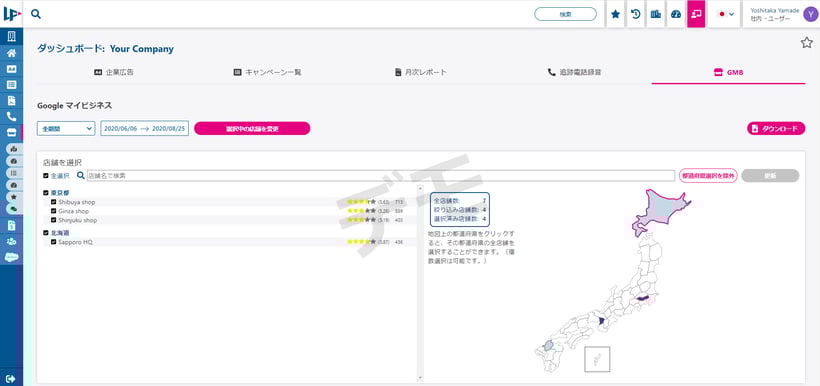The height and width of the screenshot is (386, 820).
Task: Click the logout icon at sidebar bottom
Action: tap(12, 379)
